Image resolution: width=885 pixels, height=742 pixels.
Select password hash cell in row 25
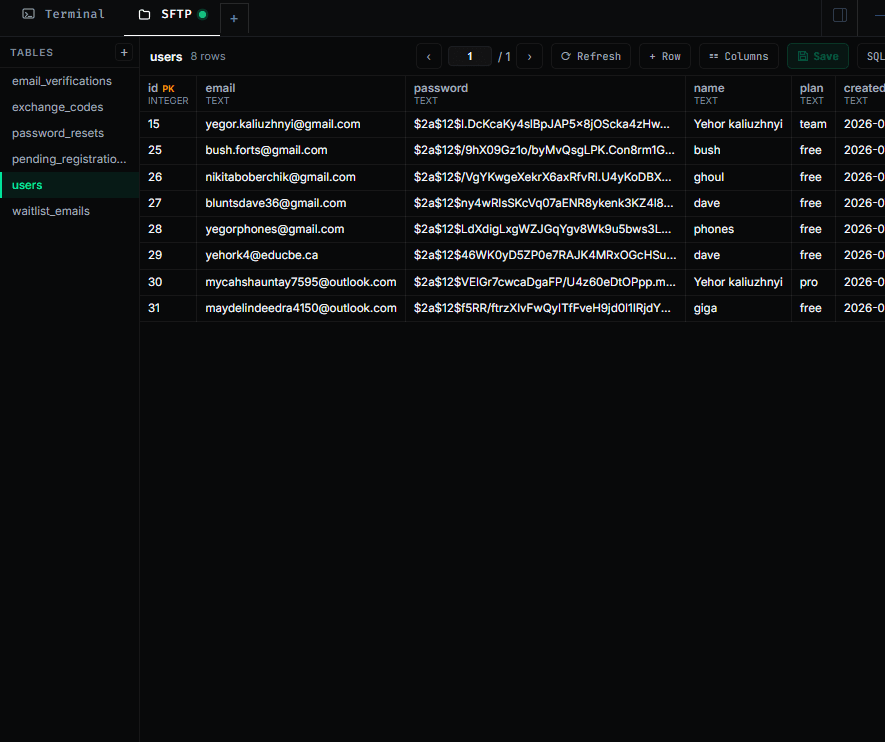click(x=545, y=150)
